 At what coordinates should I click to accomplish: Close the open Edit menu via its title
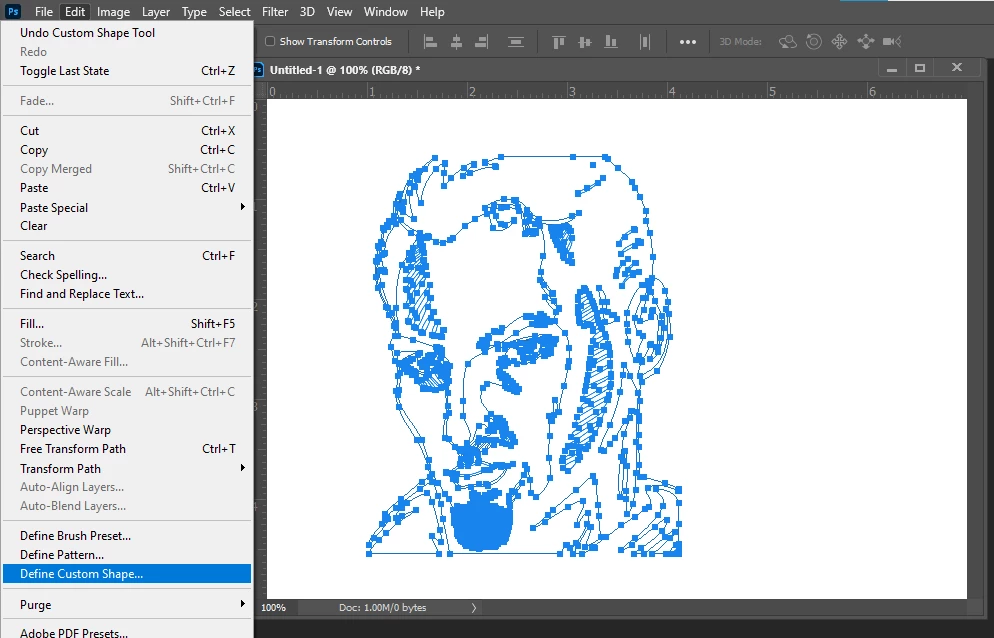point(75,11)
